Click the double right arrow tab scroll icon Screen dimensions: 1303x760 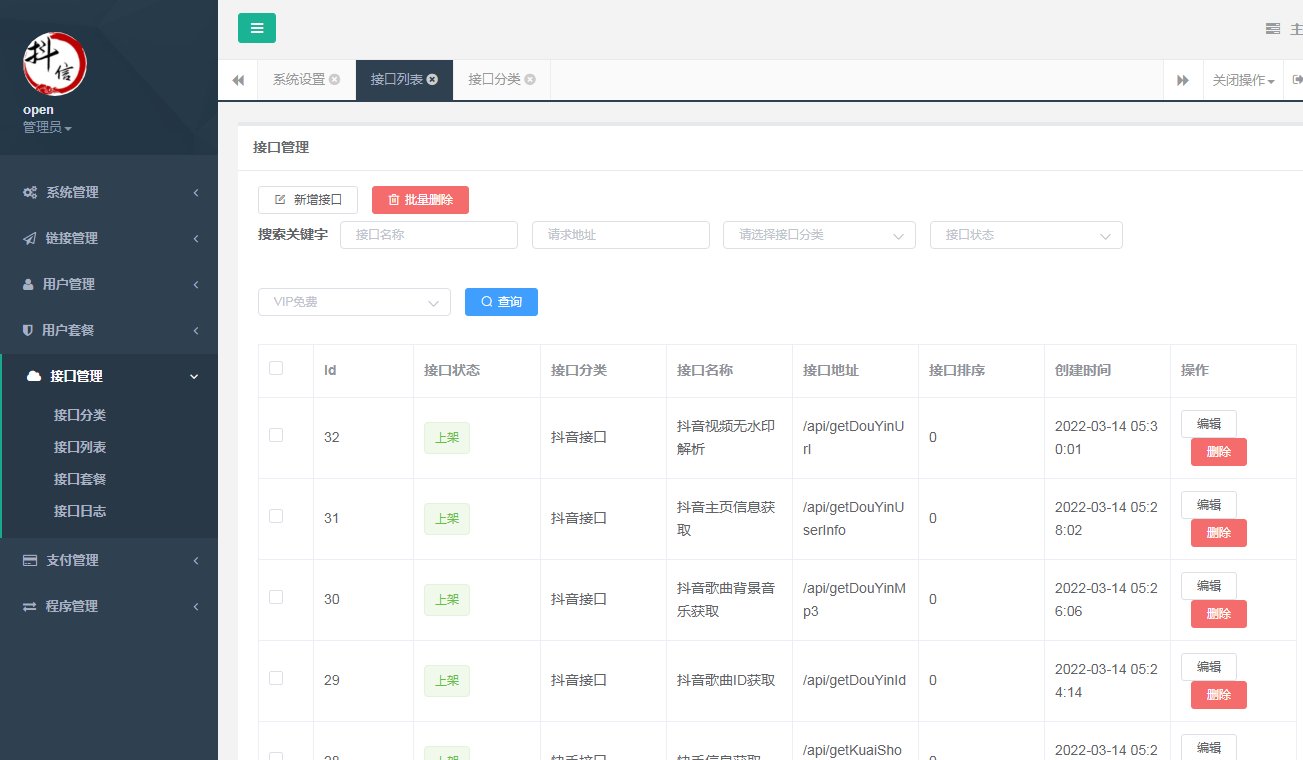[x=1183, y=80]
